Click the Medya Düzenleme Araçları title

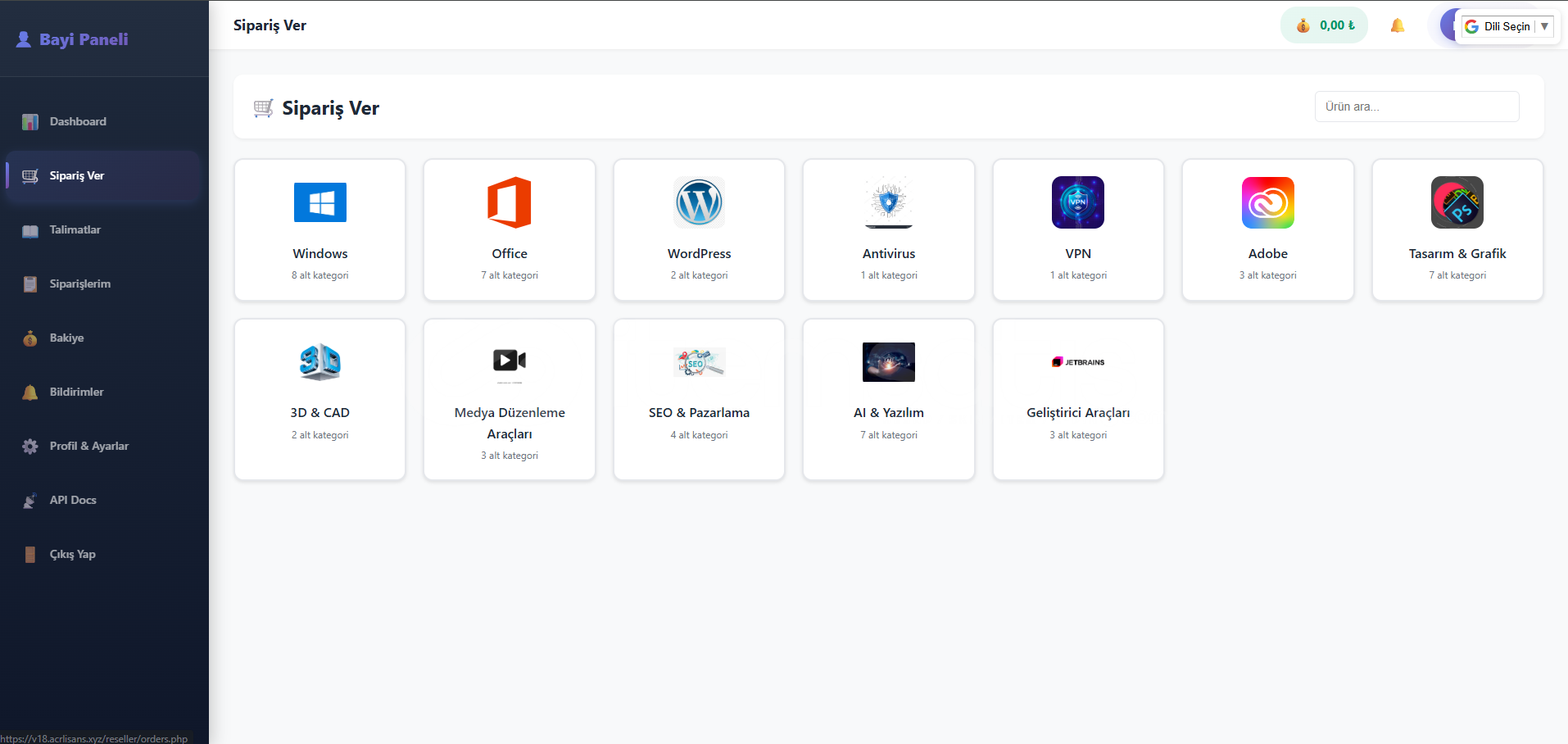510,424
